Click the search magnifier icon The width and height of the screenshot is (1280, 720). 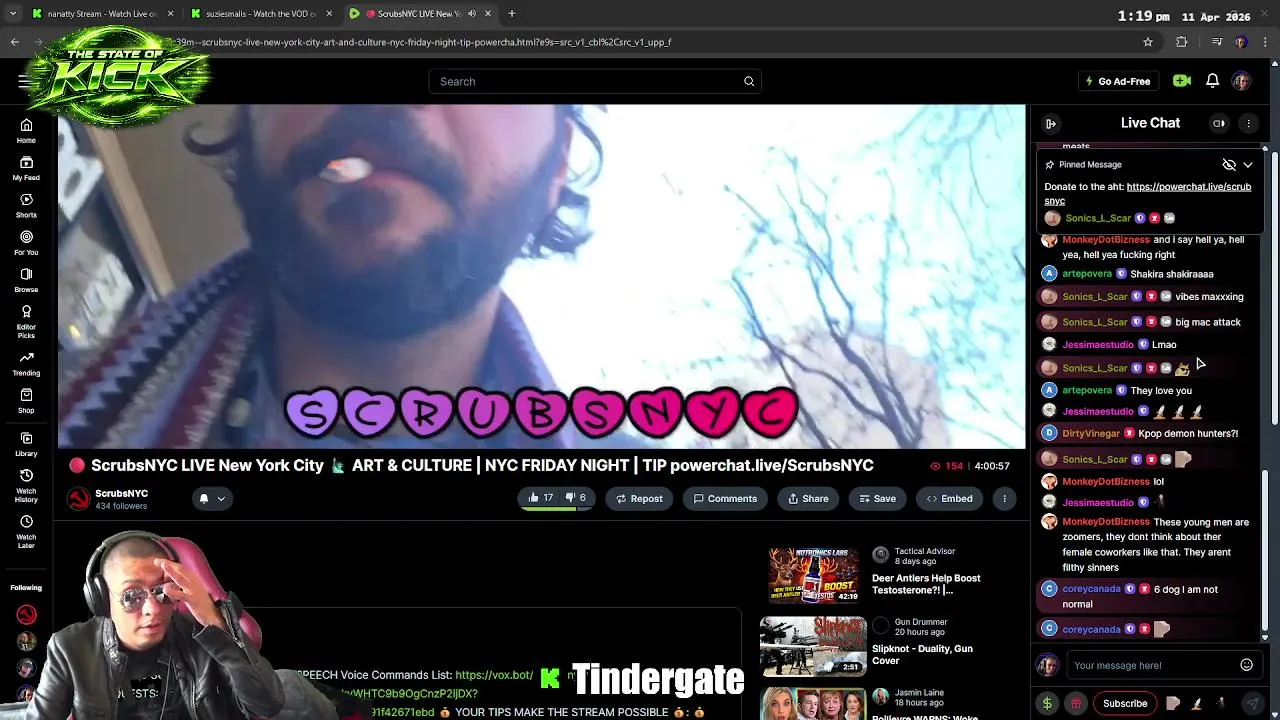(749, 81)
